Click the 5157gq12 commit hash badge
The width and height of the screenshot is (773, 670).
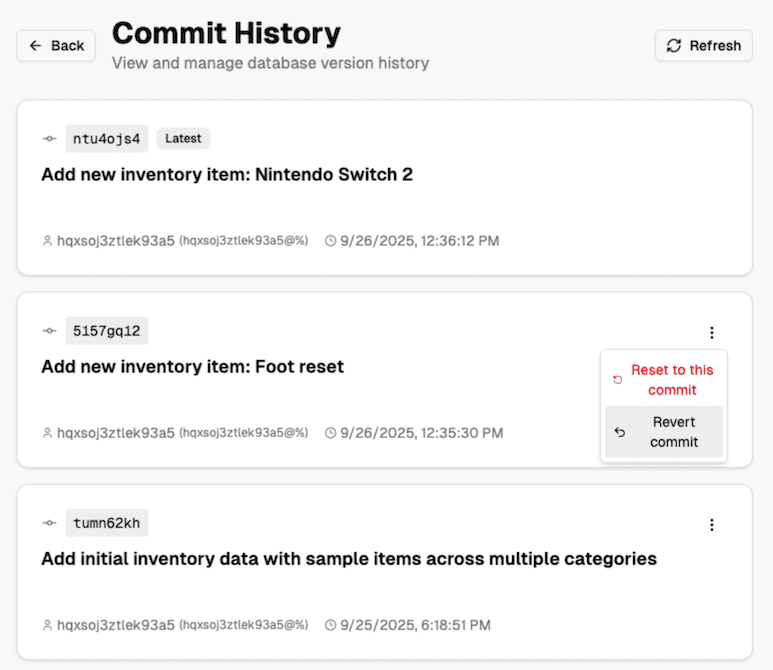[107, 331]
